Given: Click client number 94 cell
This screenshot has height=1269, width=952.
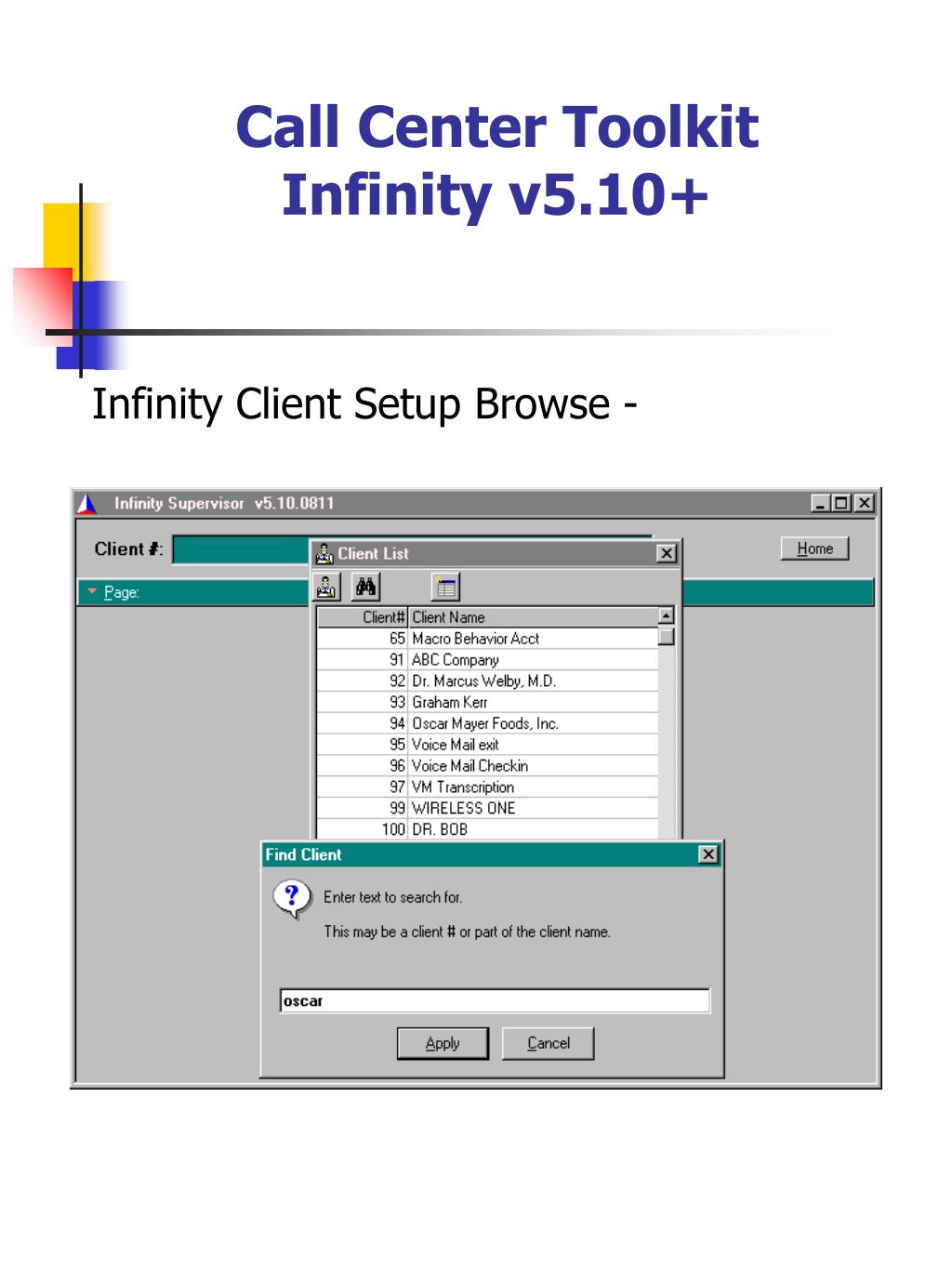Looking at the screenshot, I should (x=363, y=723).
